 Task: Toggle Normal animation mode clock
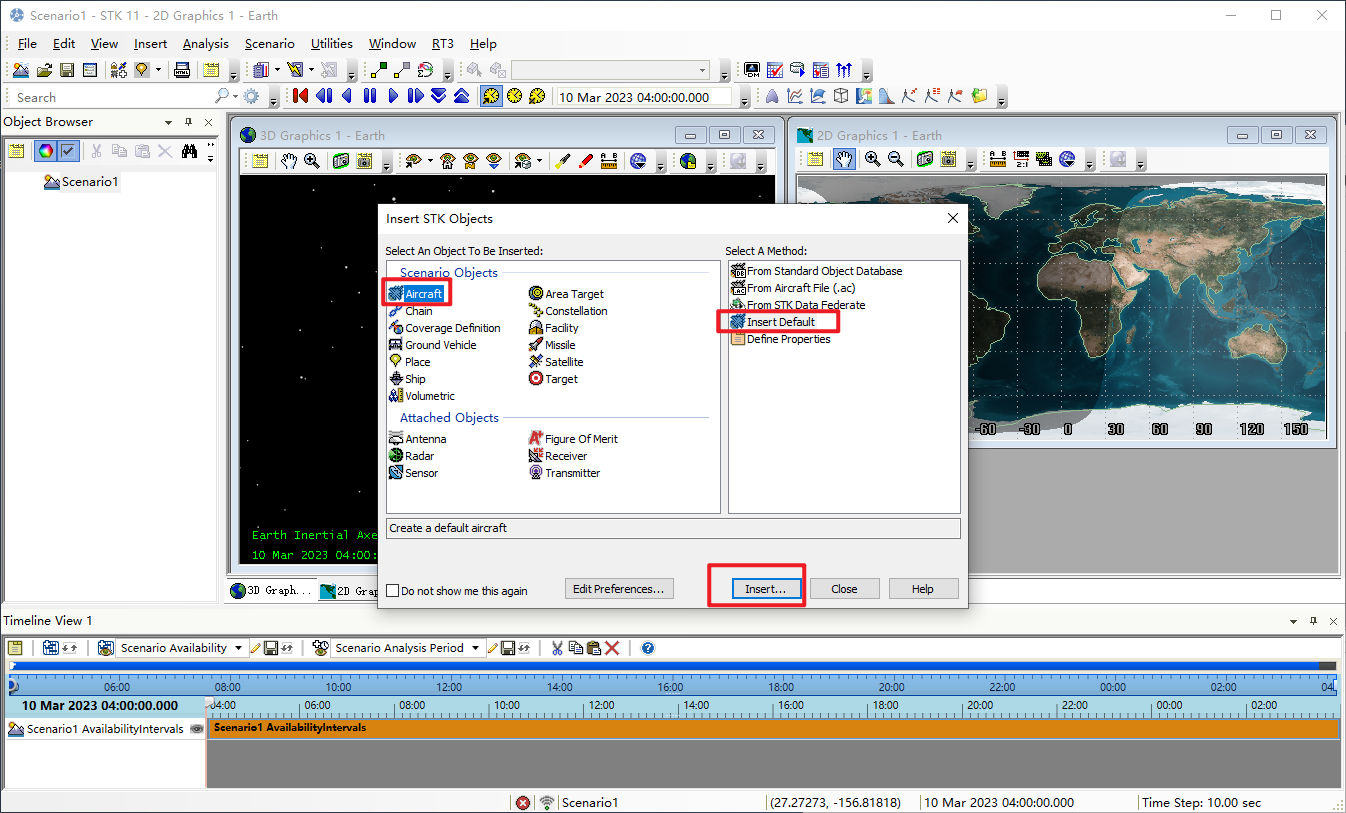(x=491, y=96)
